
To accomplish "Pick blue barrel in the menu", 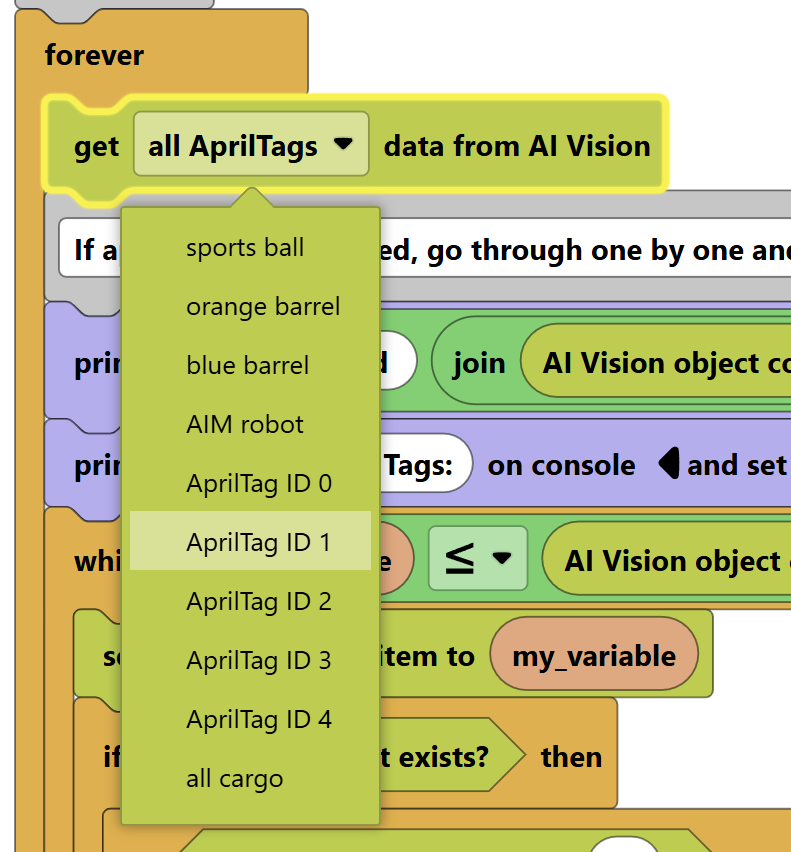I will pyautogui.click(x=247, y=366).
